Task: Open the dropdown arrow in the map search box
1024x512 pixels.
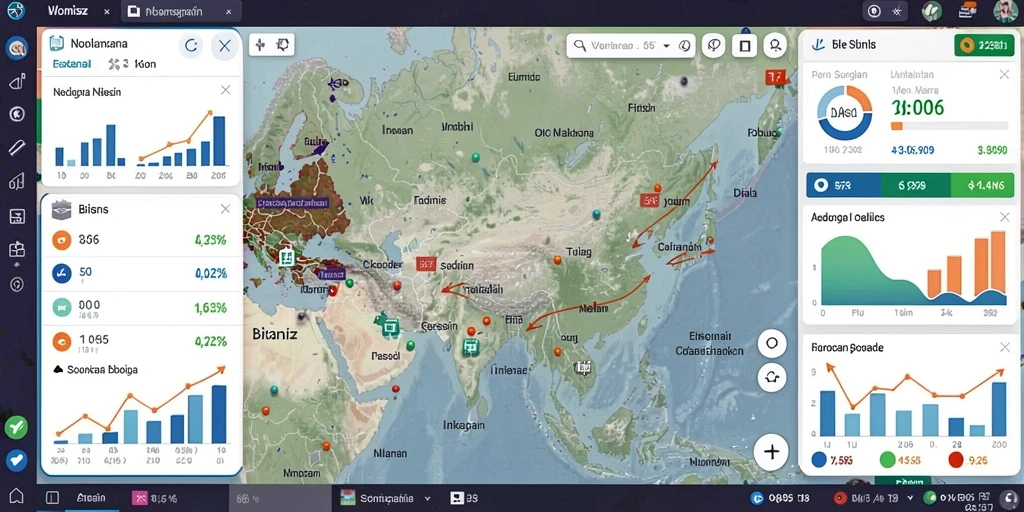Action: (666, 46)
